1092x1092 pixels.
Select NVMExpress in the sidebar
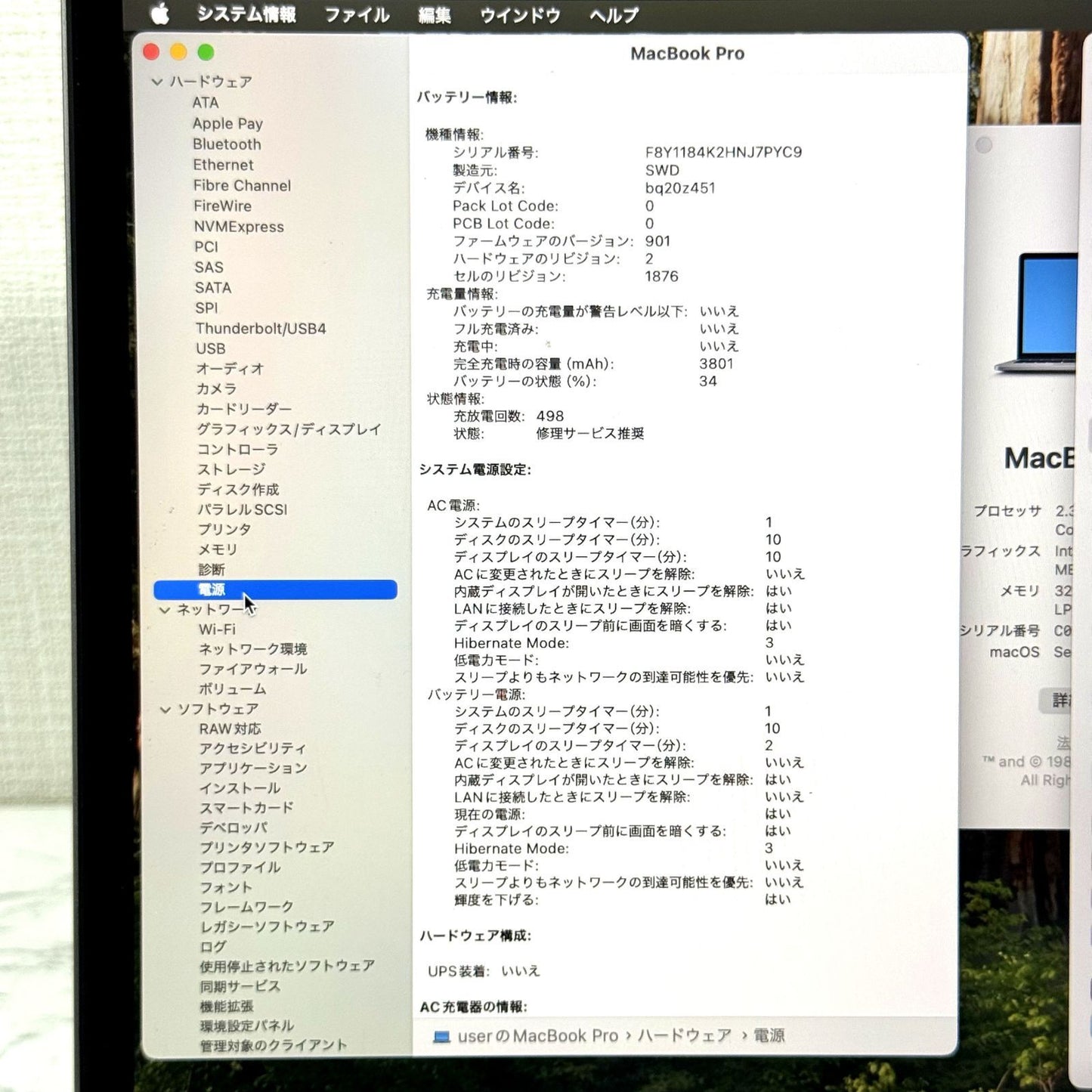coord(239,227)
